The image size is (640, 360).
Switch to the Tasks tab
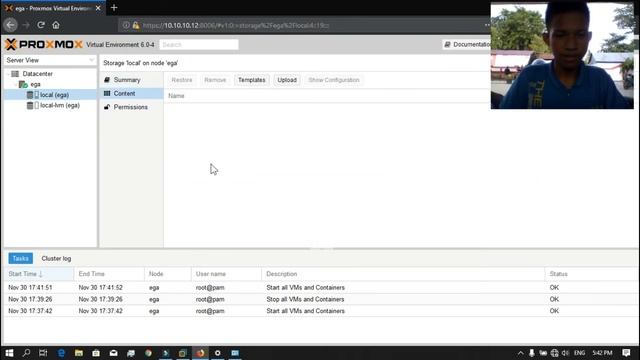(x=20, y=258)
